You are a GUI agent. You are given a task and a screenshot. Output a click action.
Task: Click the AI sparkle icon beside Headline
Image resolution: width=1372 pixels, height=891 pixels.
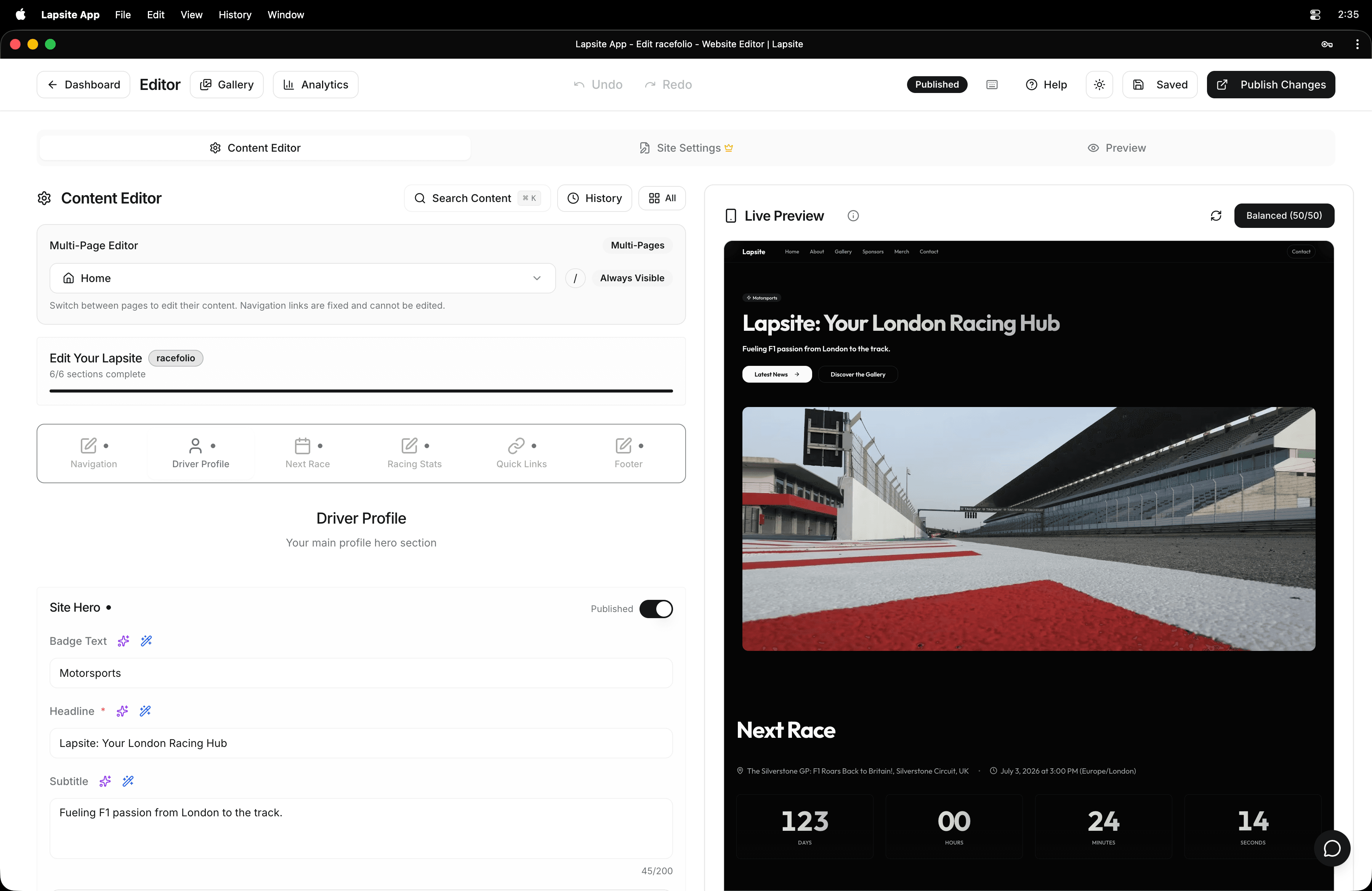pyautogui.click(x=122, y=711)
